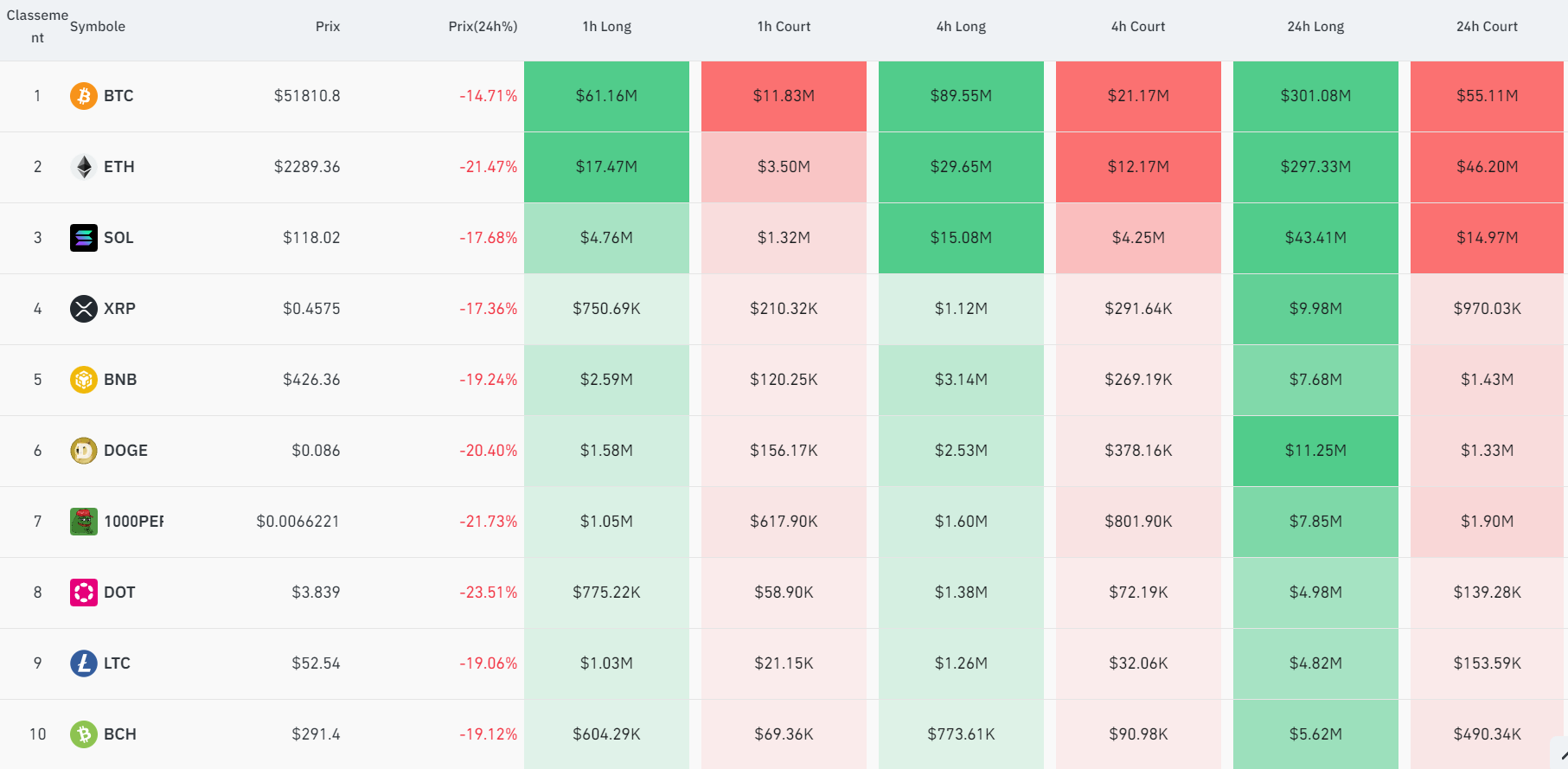
Task: Sort by the Prix(24h%) column header
Action: pos(483,27)
